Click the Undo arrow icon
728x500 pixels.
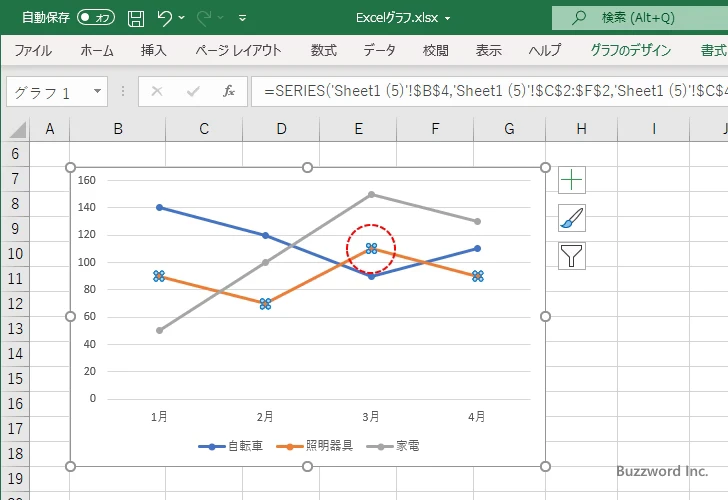click(165, 18)
